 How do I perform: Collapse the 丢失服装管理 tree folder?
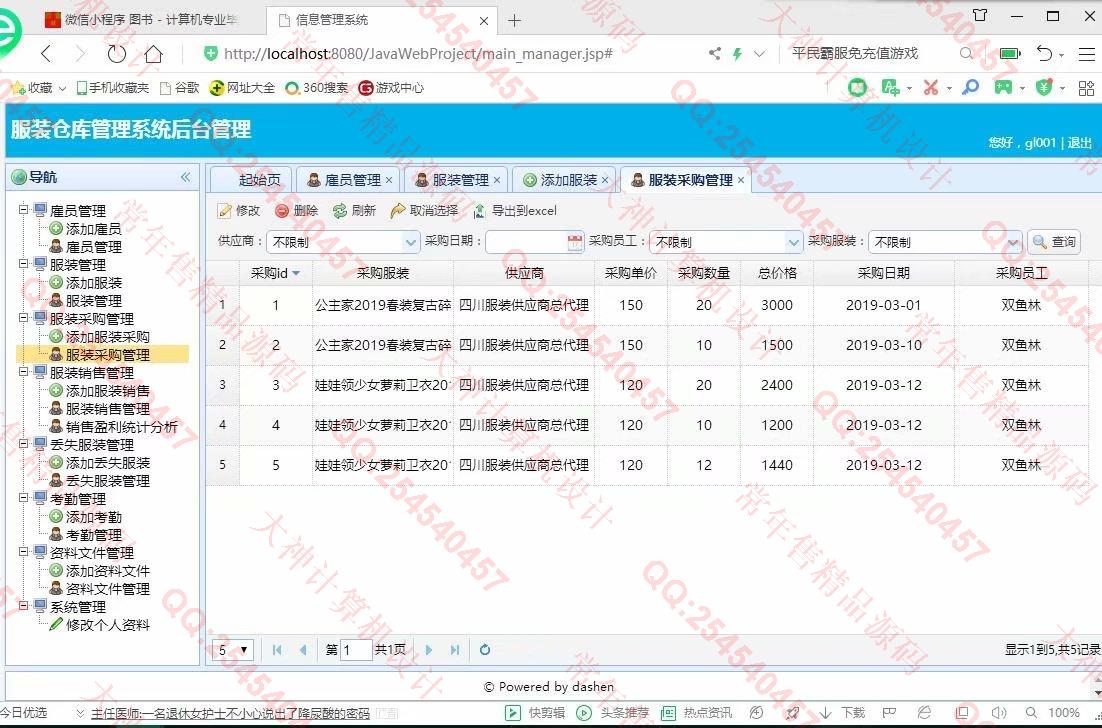tap(24, 444)
